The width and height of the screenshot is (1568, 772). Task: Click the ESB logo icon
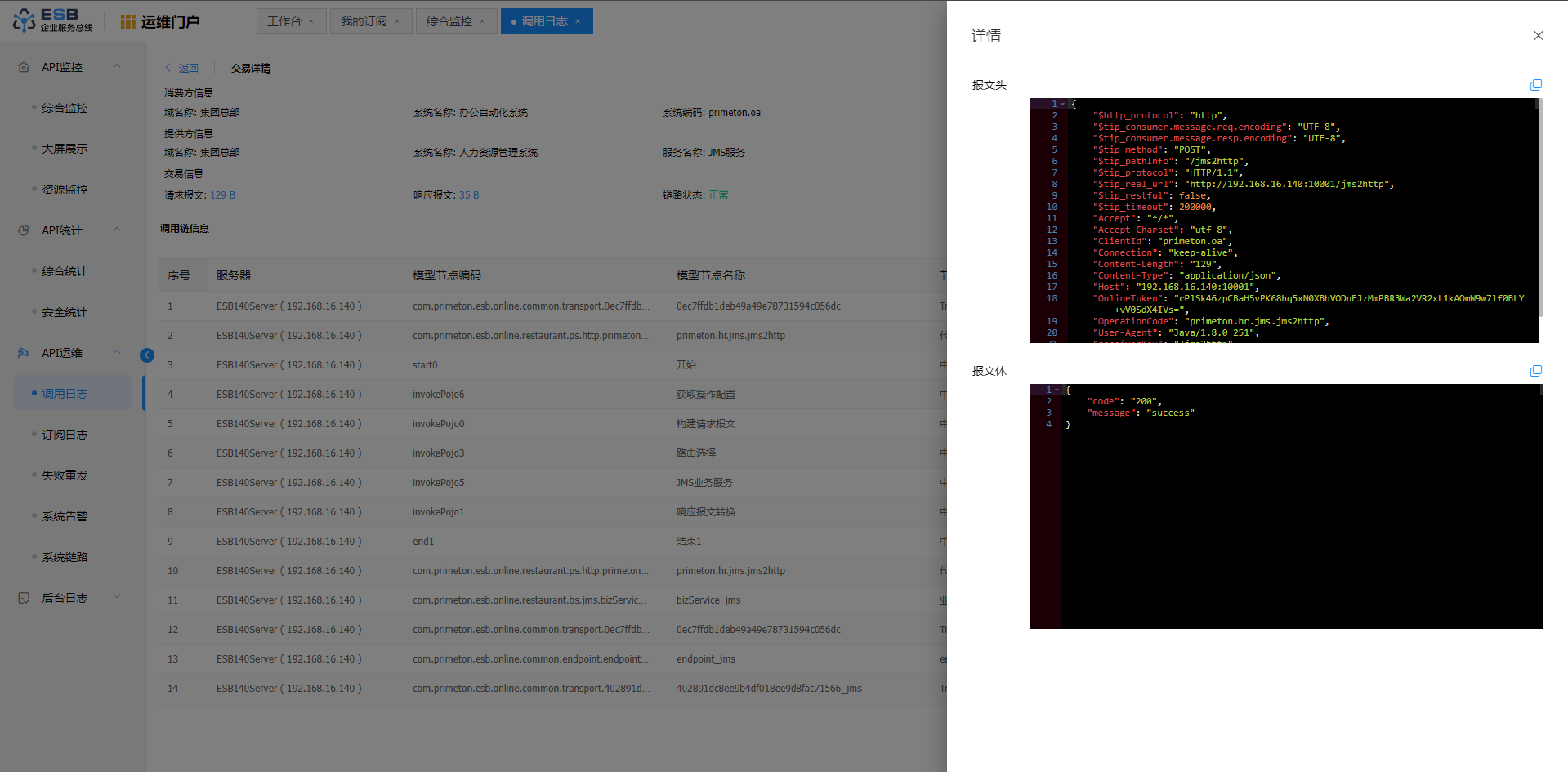click(24, 20)
